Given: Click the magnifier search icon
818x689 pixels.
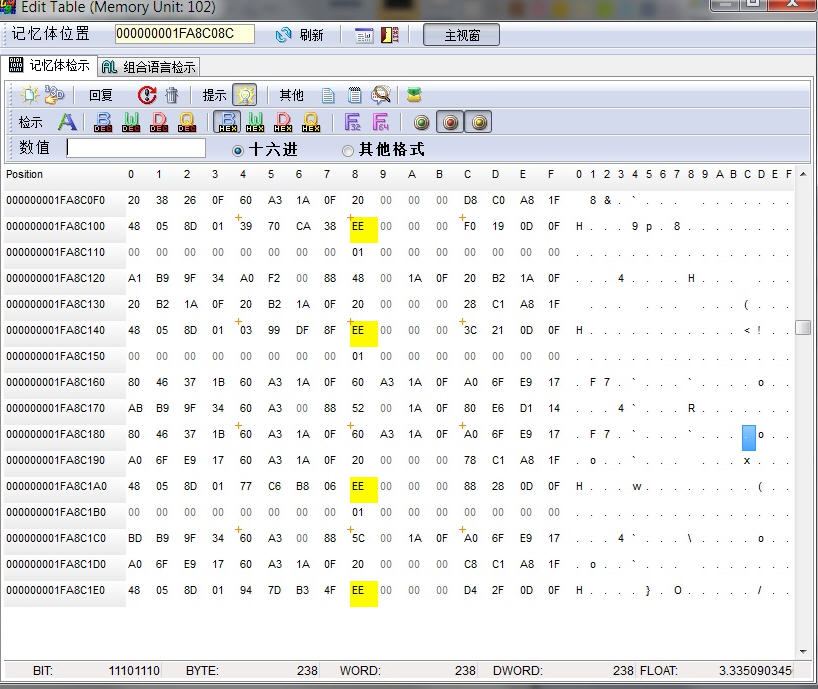Looking at the screenshot, I should tap(381, 95).
